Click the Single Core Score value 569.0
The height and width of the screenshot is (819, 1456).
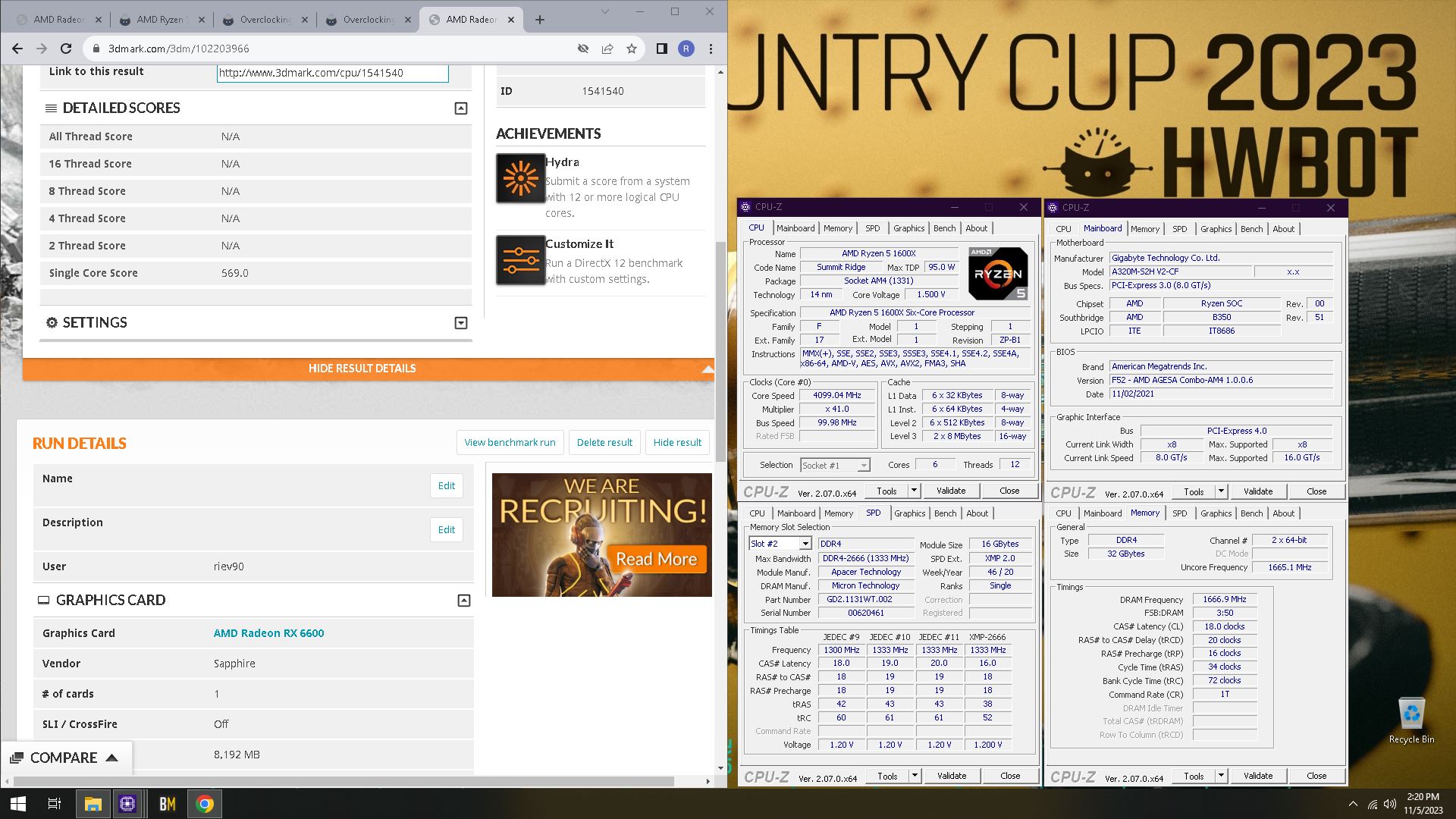[x=234, y=273]
